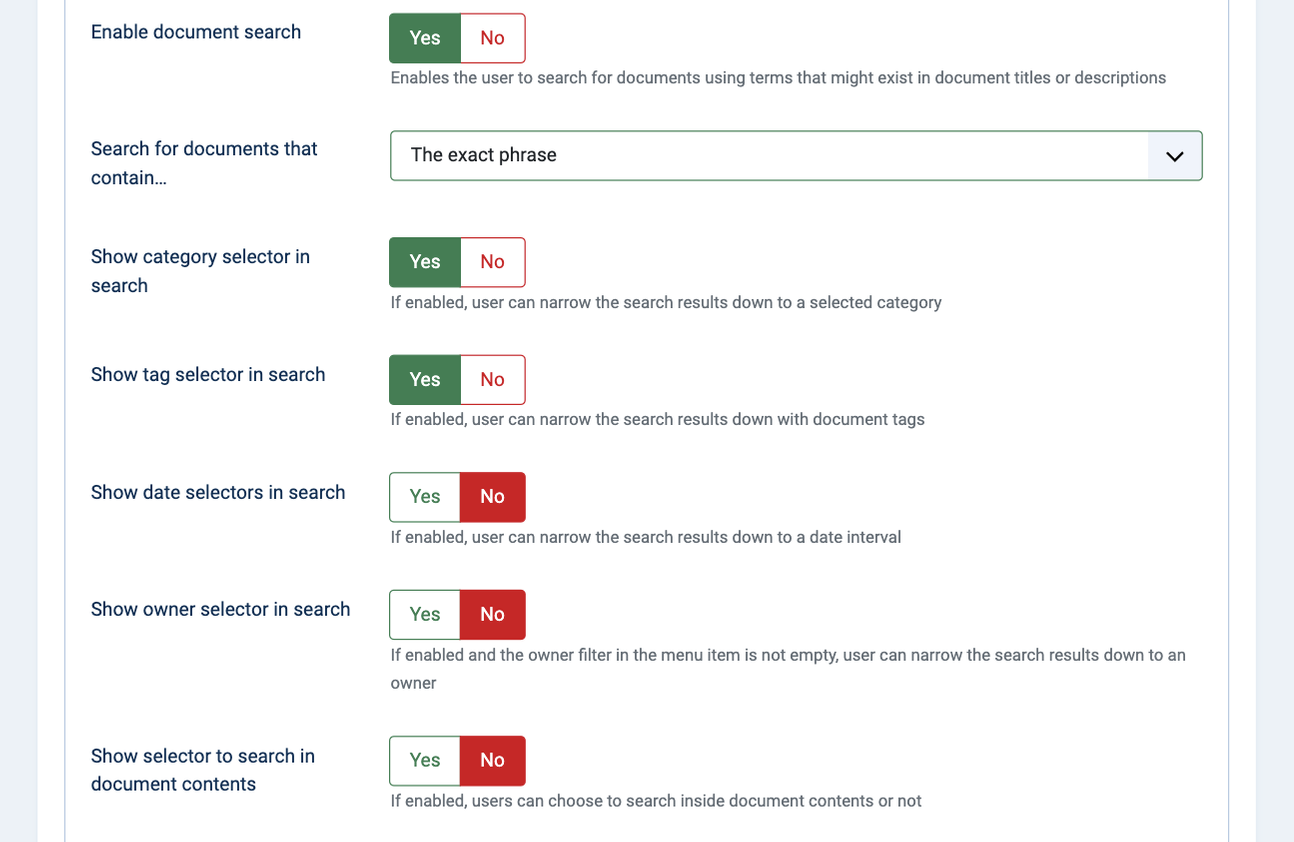Screen dimensions: 1294x842
Task: Set Enable document search to No
Action: (492, 38)
